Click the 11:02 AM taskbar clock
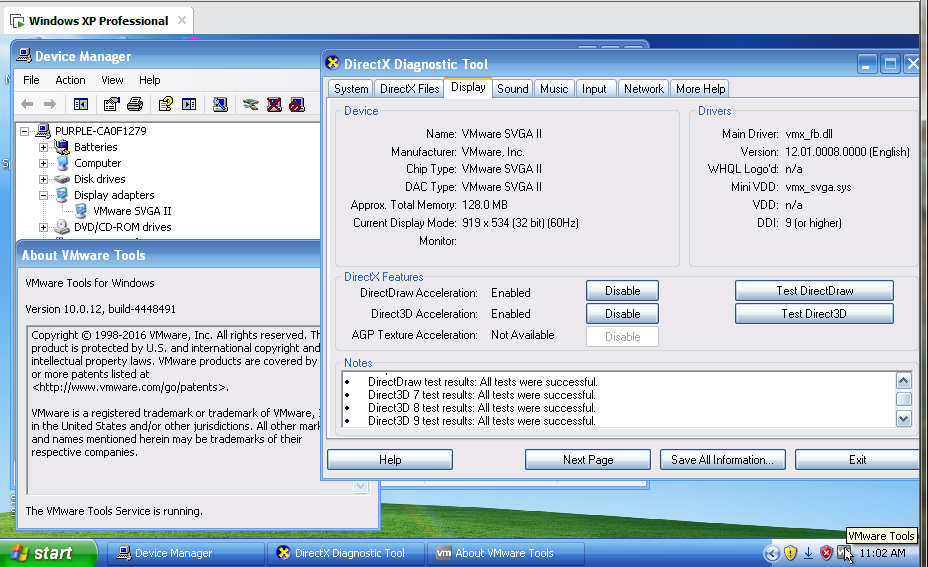 [882, 553]
